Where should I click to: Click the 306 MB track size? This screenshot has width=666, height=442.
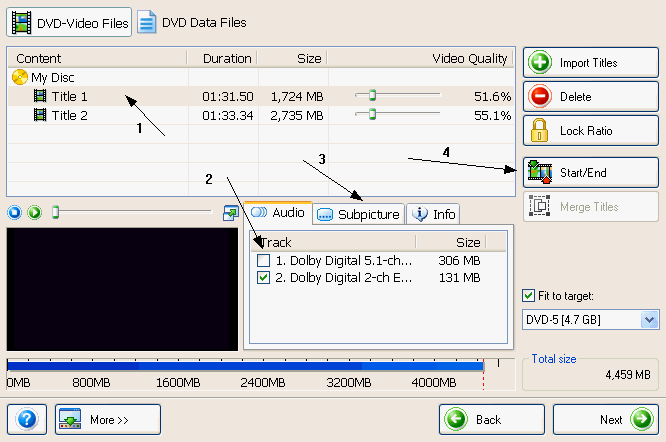[x=459, y=260]
